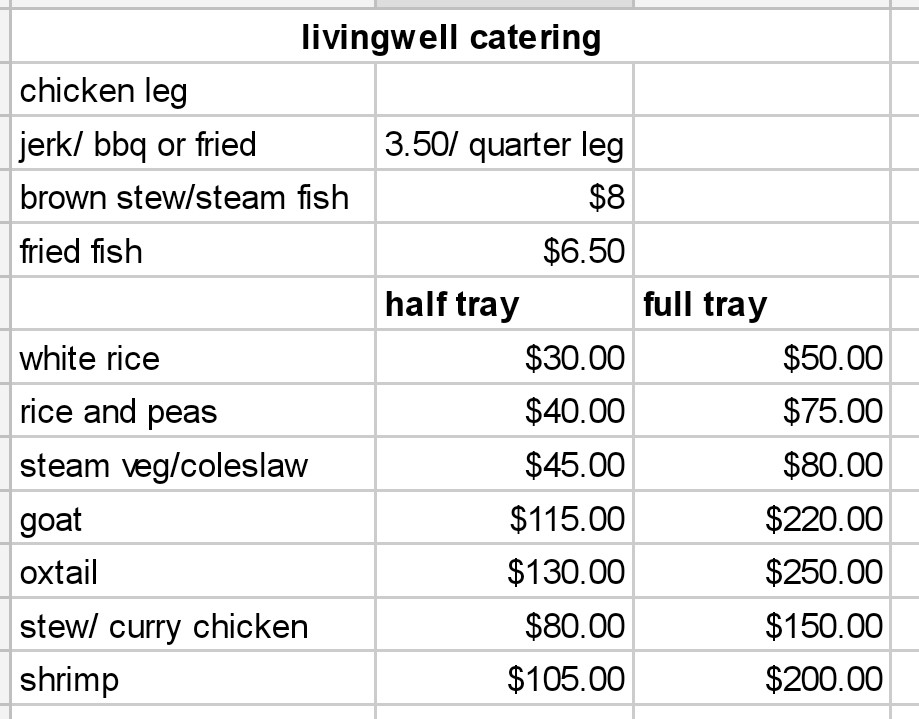919x719 pixels.
Task: Click the '3.50/ quarter leg' price cell
Action: [x=504, y=146]
